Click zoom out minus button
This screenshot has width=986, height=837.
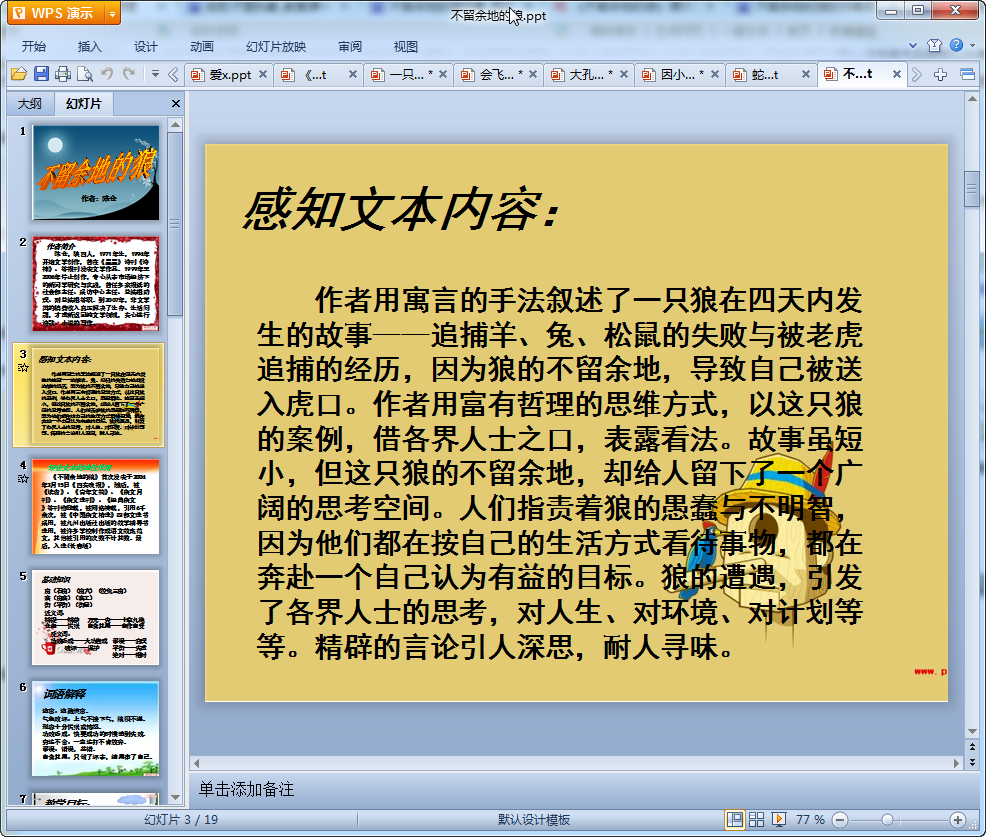[840, 820]
